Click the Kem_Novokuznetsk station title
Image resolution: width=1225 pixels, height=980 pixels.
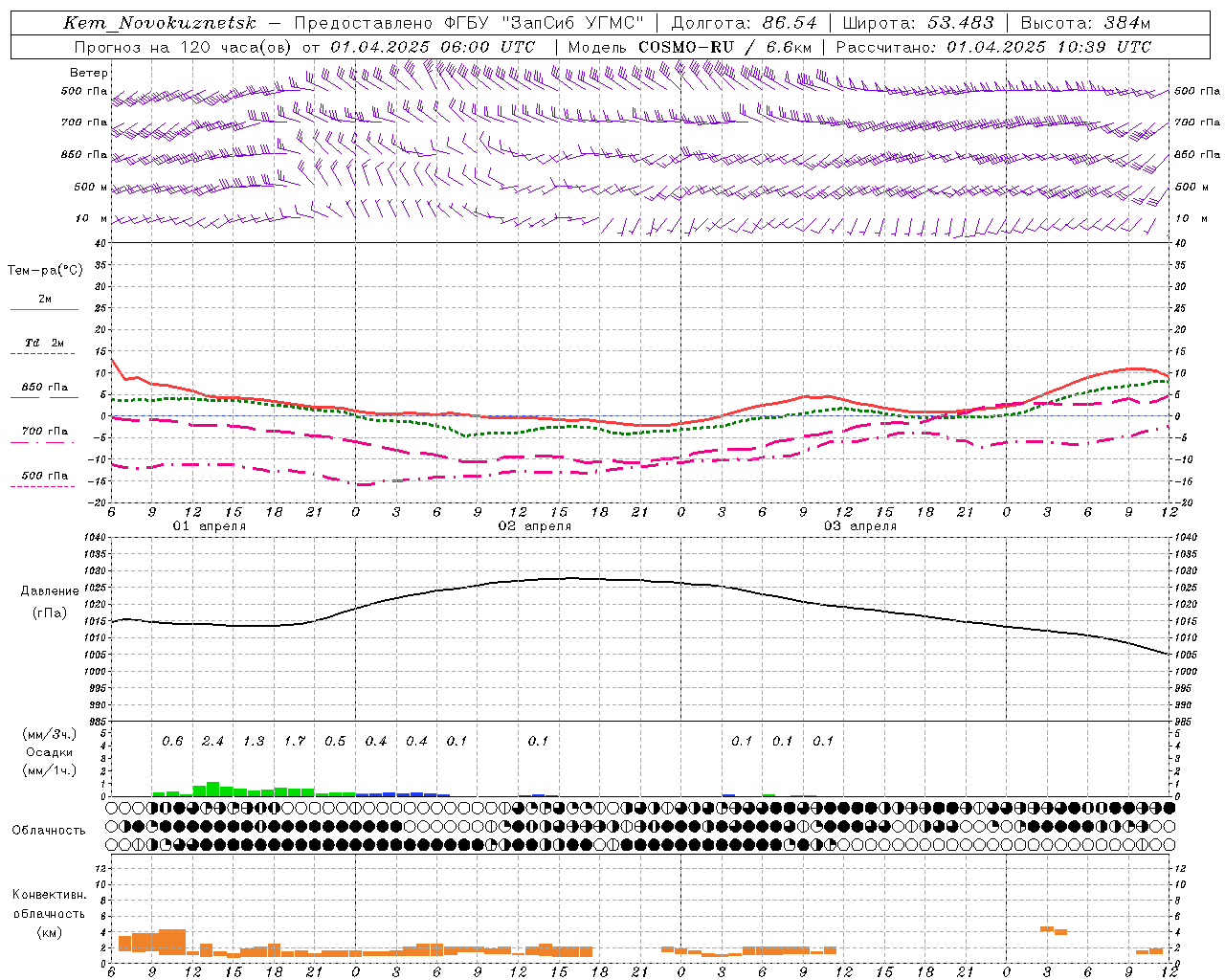[x=160, y=23]
